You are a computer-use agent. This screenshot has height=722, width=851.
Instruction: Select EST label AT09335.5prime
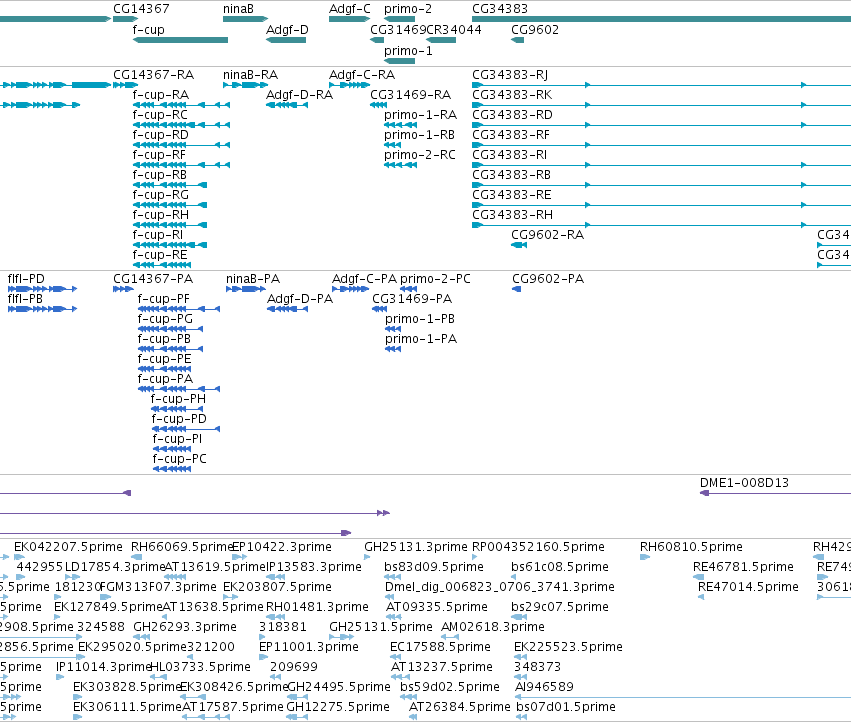(437, 607)
